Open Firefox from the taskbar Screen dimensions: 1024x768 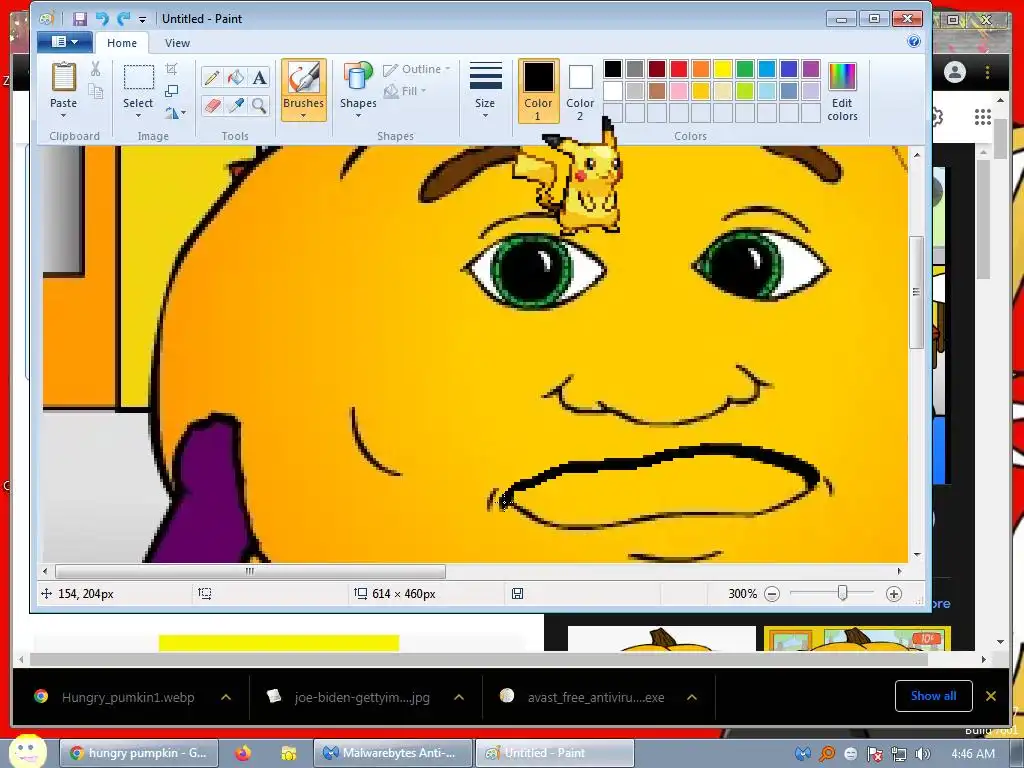pyautogui.click(x=243, y=753)
